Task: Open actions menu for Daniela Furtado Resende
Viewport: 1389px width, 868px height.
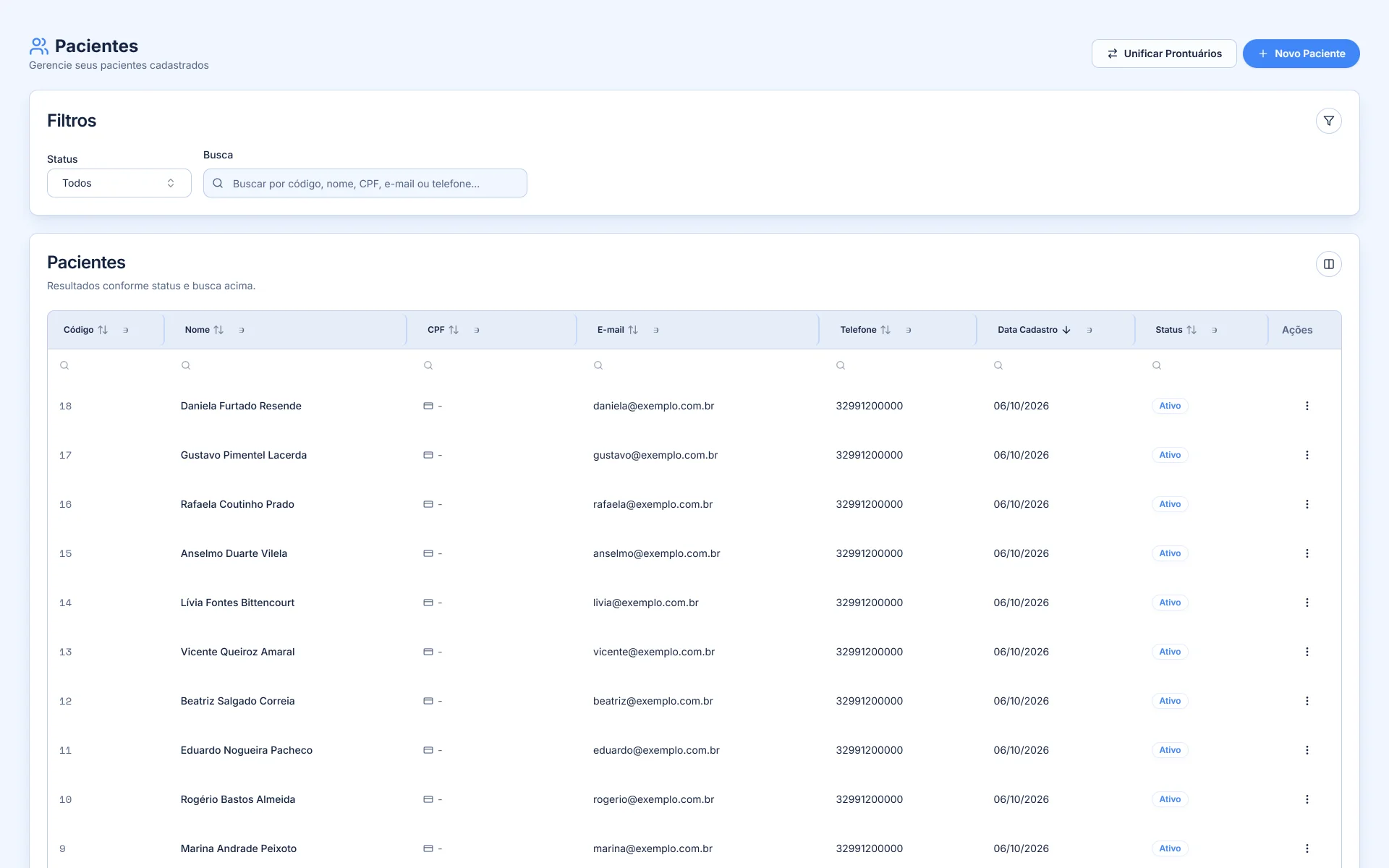Action: point(1307,406)
